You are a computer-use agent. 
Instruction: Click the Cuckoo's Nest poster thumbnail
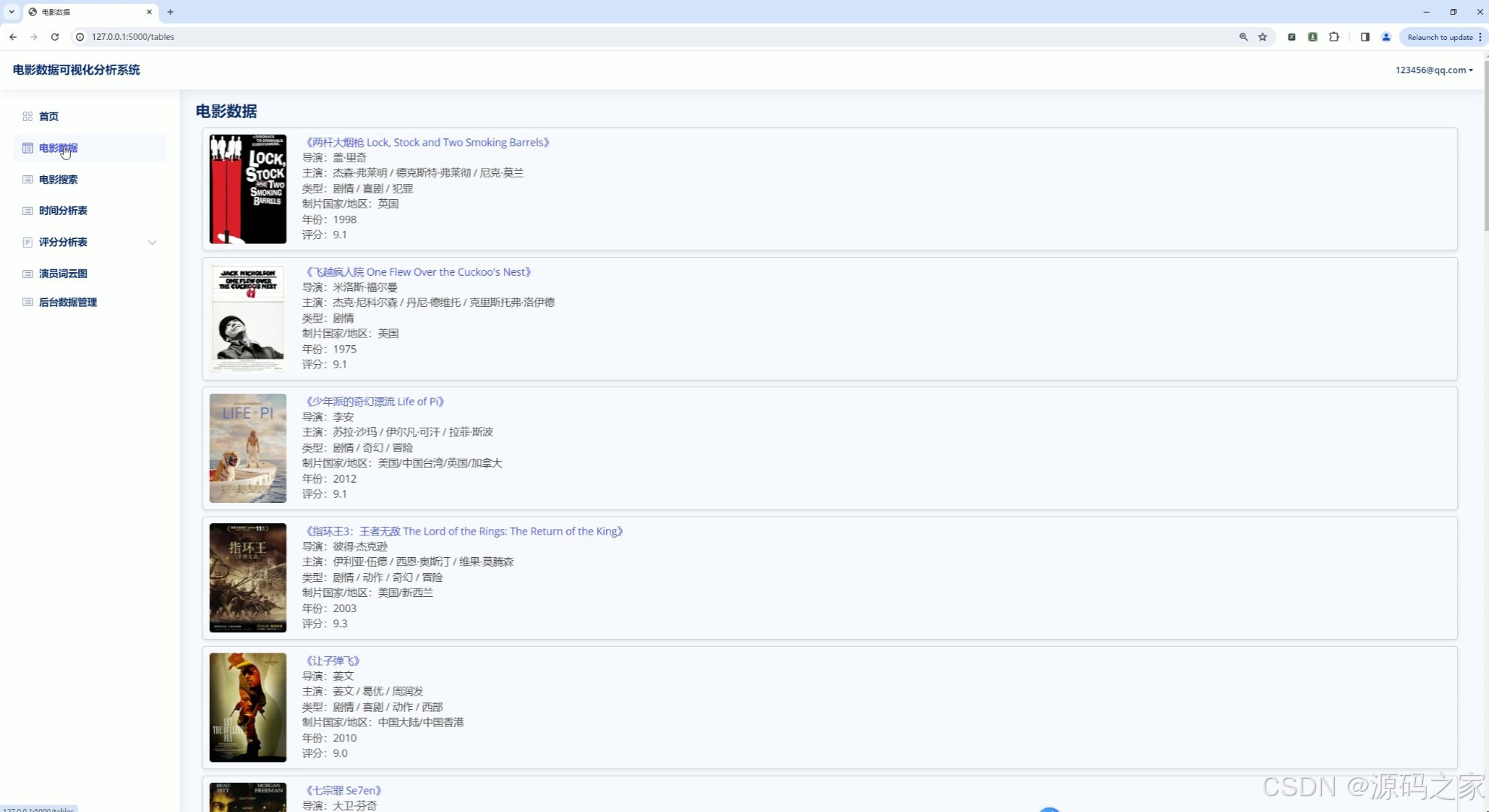click(x=248, y=319)
